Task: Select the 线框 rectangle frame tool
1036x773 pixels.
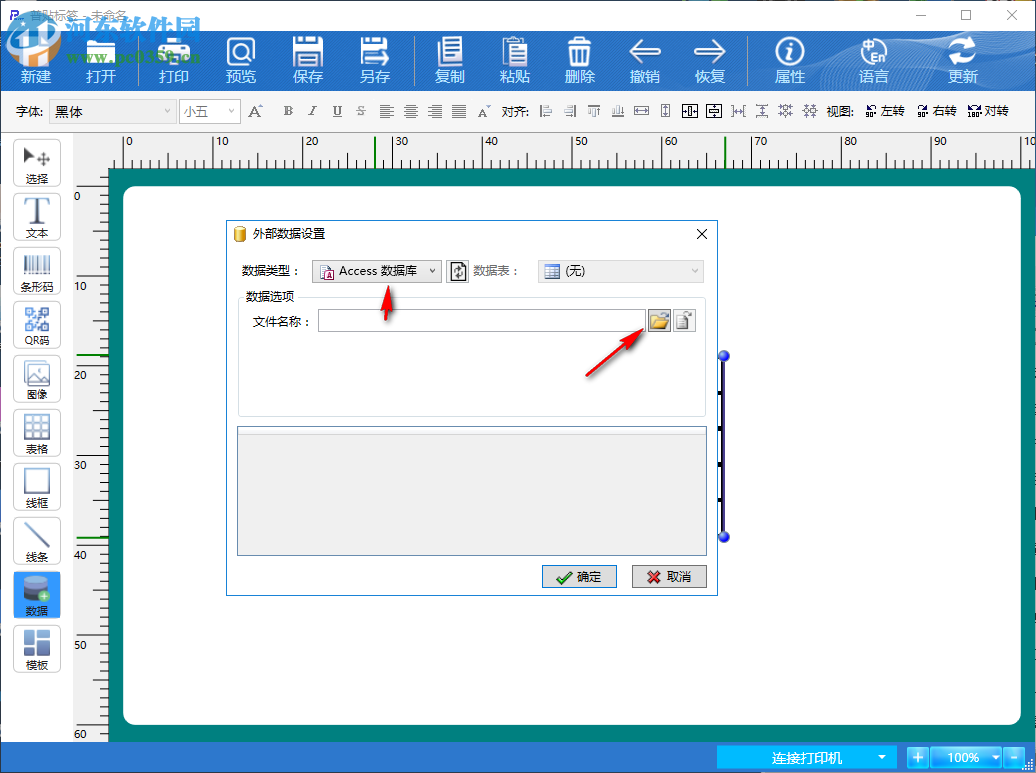Action: pyautogui.click(x=37, y=487)
